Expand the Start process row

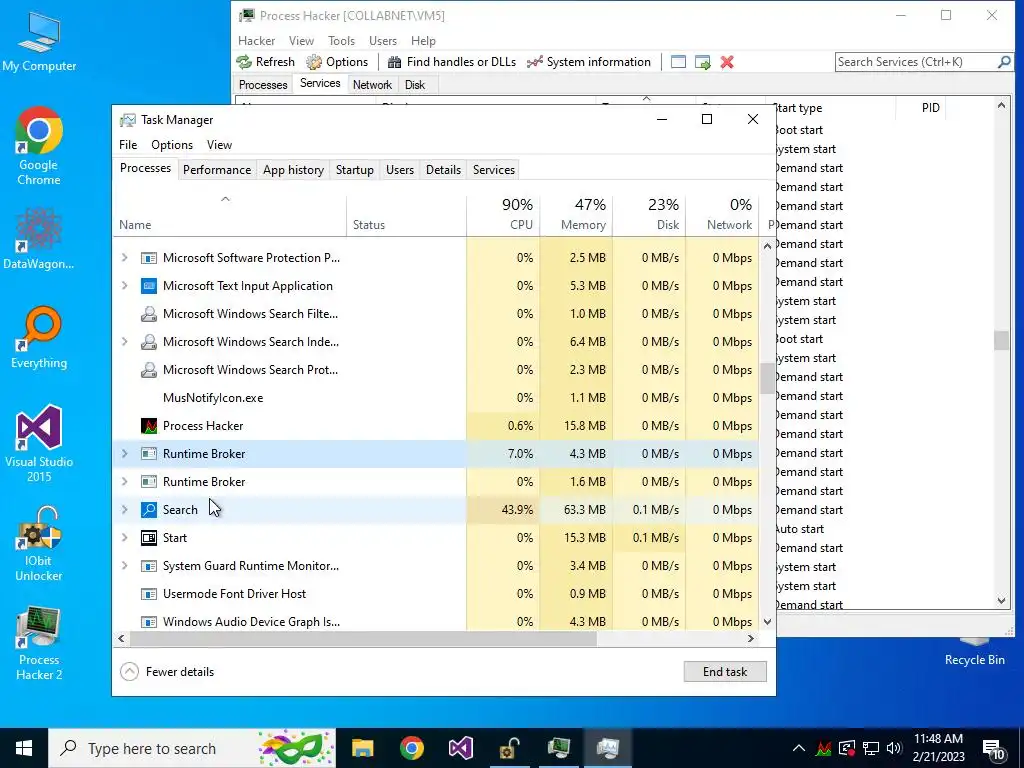tap(125, 538)
